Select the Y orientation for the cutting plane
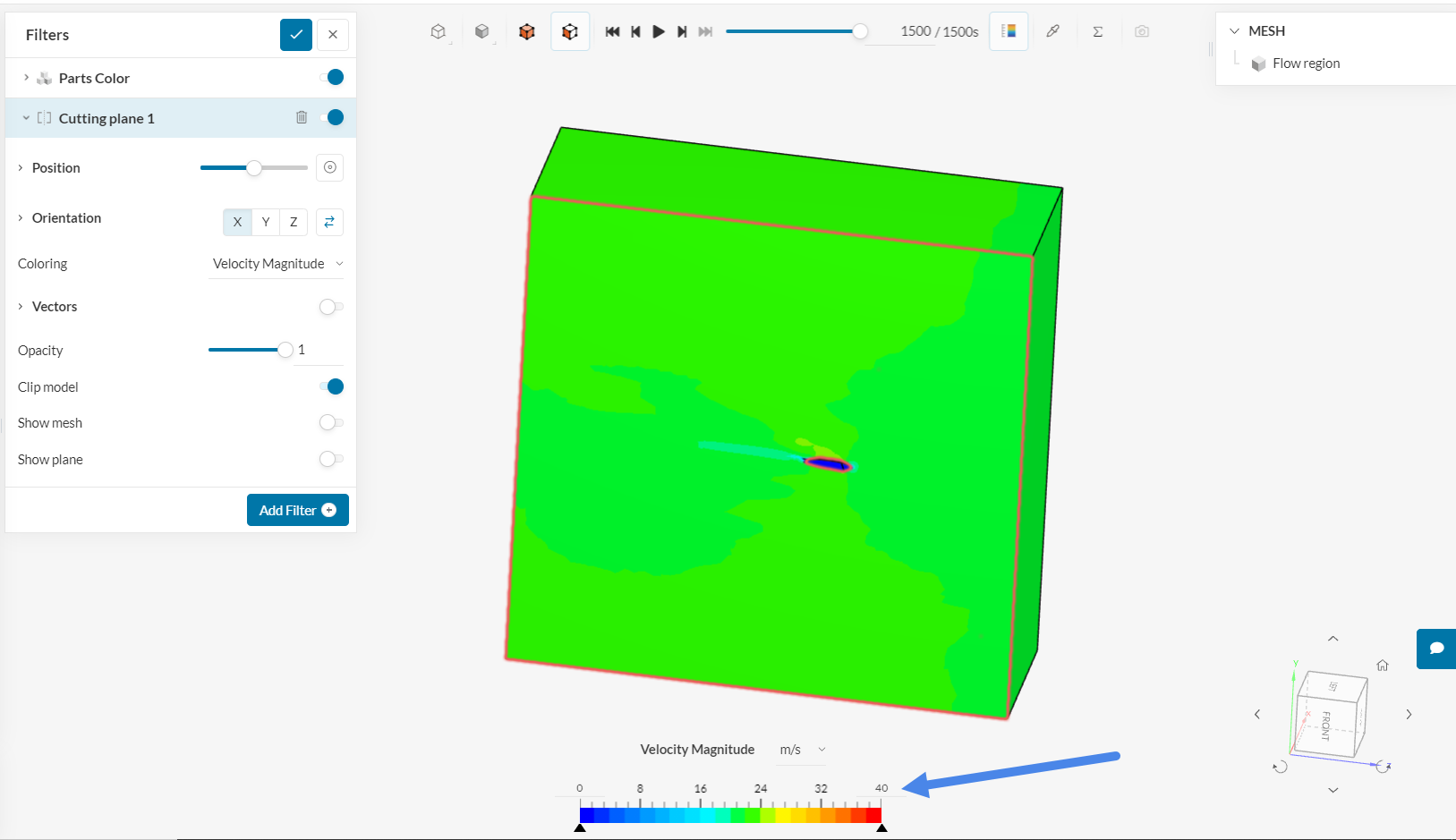1456x840 pixels. point(265,222)
